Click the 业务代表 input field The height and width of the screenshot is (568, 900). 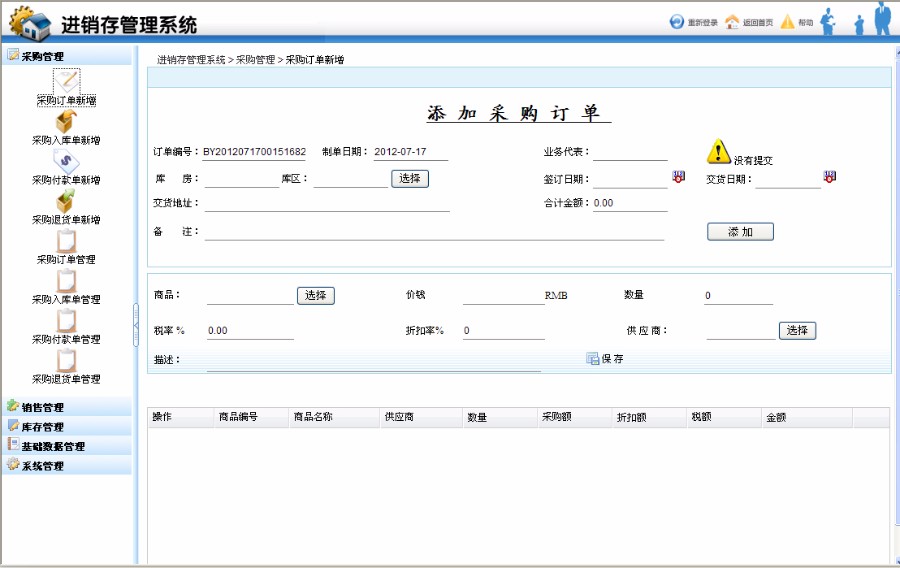point(630,153)
